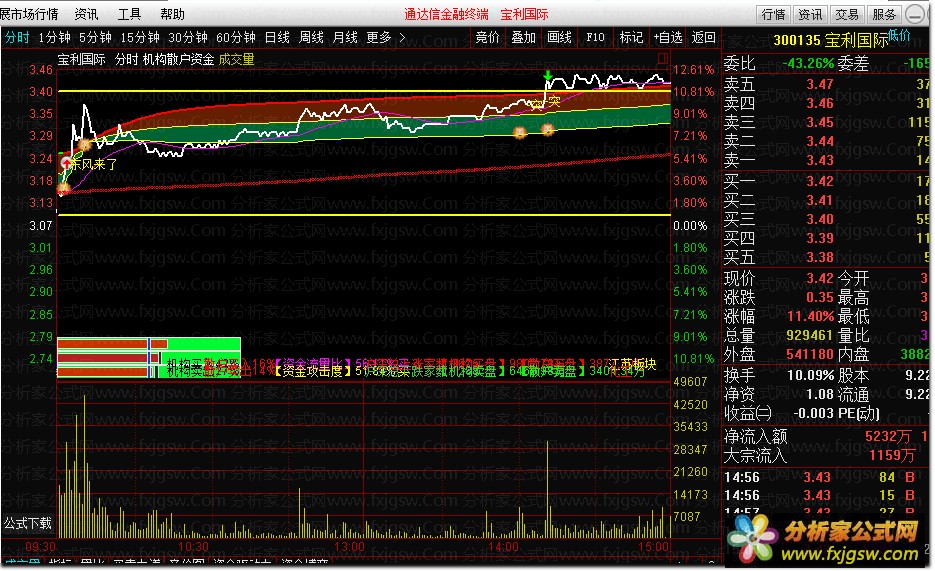Click the 49607 volume-axis label
The width and height of the screenshot is (935, 571).
[x=690, y=381]
